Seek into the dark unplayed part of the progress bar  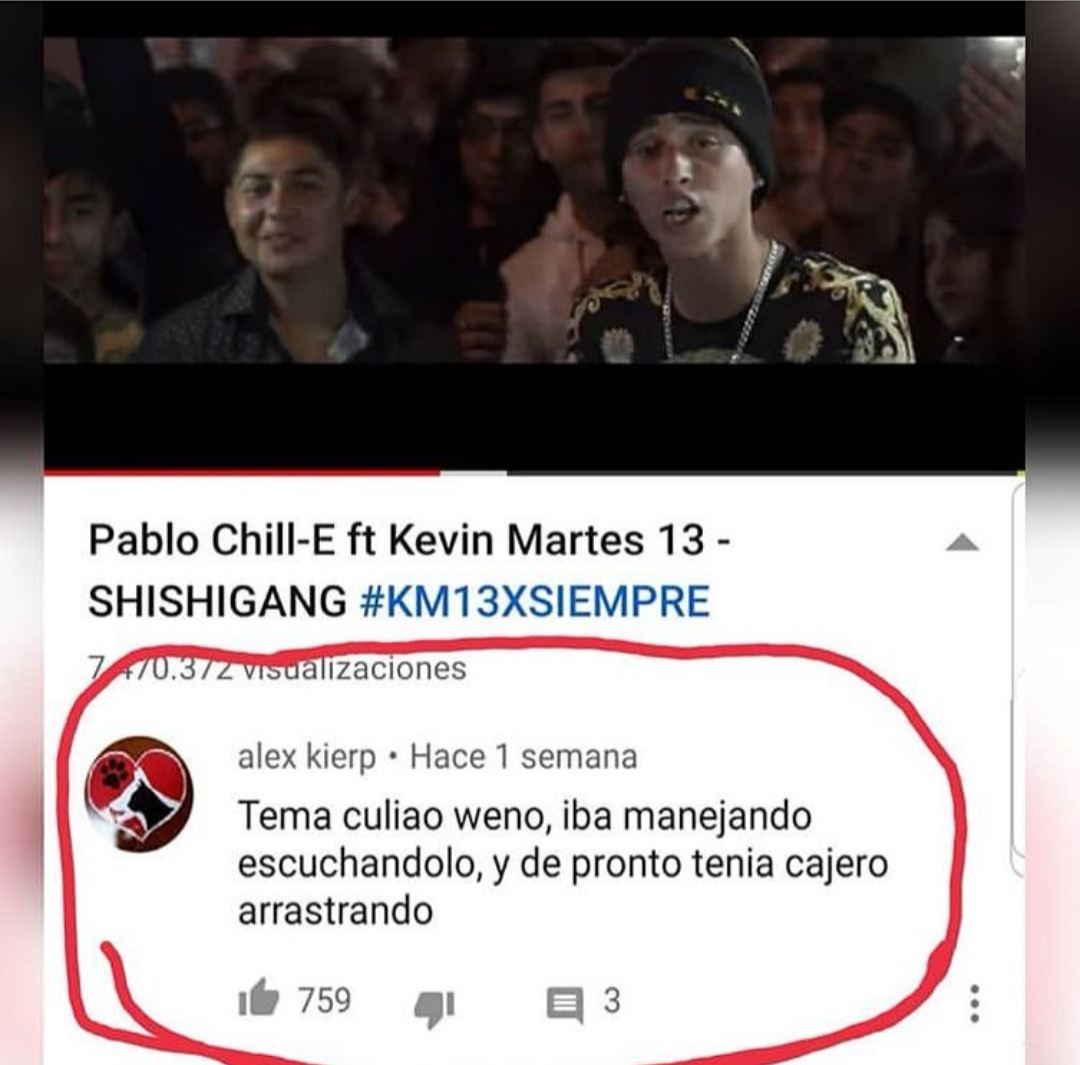[766, 473]
